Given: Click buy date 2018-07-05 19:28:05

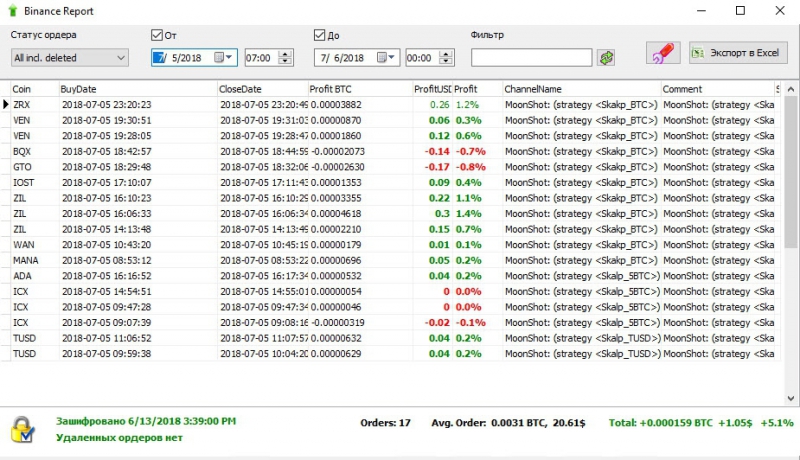Looking at the screenshot, I should 107,136.
